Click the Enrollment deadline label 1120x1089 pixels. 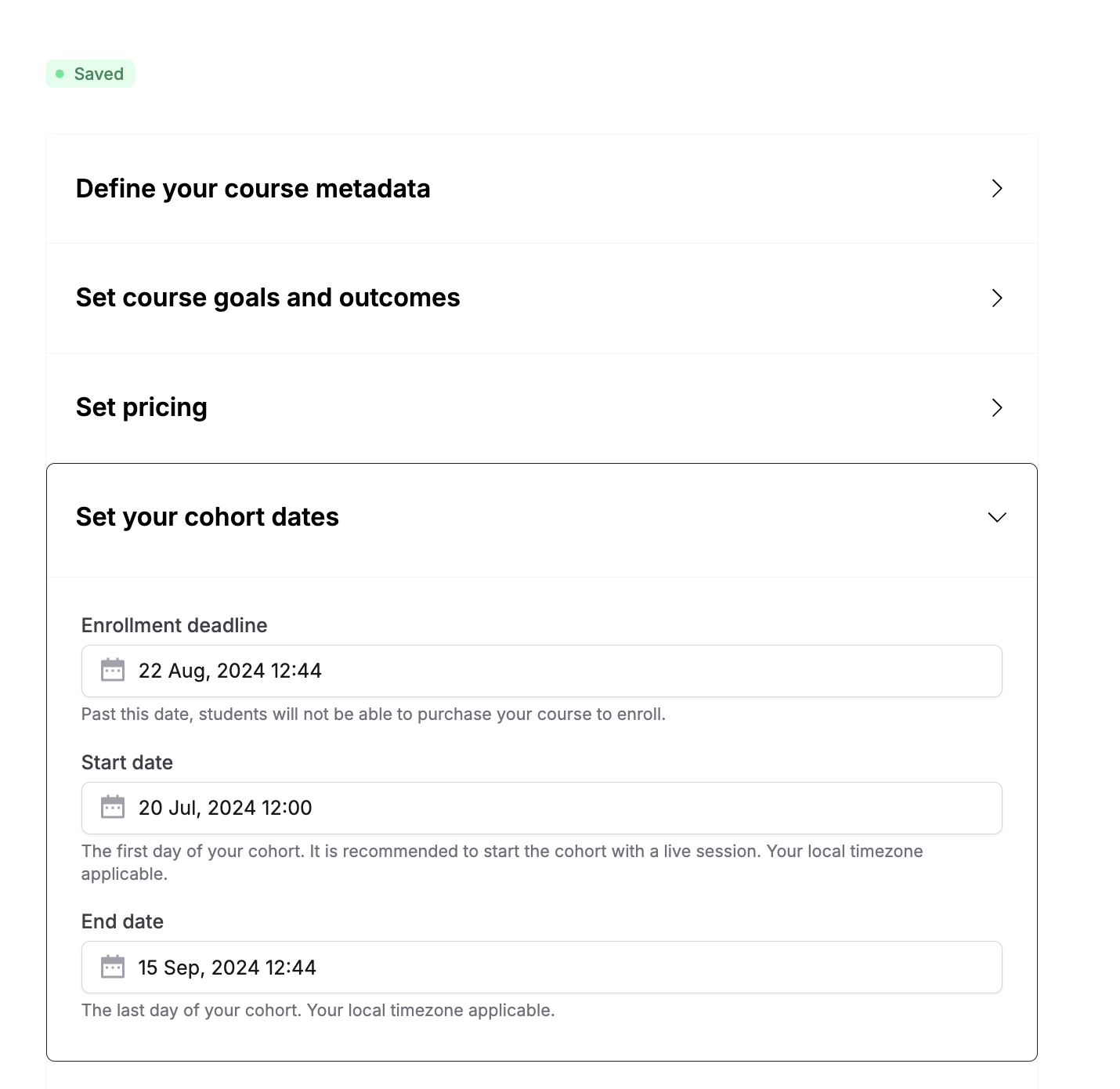pyautogui.click(x=175, y=625)
